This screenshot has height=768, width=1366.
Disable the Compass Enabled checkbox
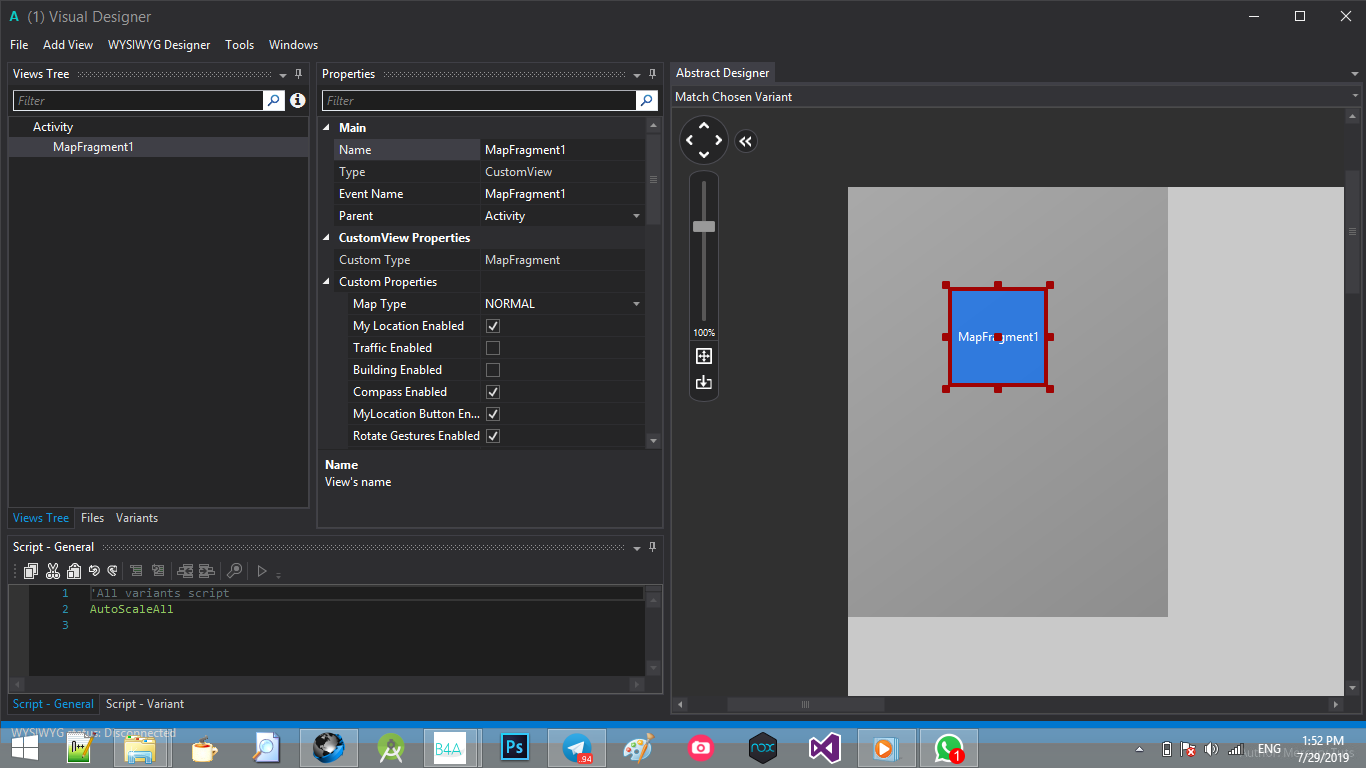[x=493, y=392]
